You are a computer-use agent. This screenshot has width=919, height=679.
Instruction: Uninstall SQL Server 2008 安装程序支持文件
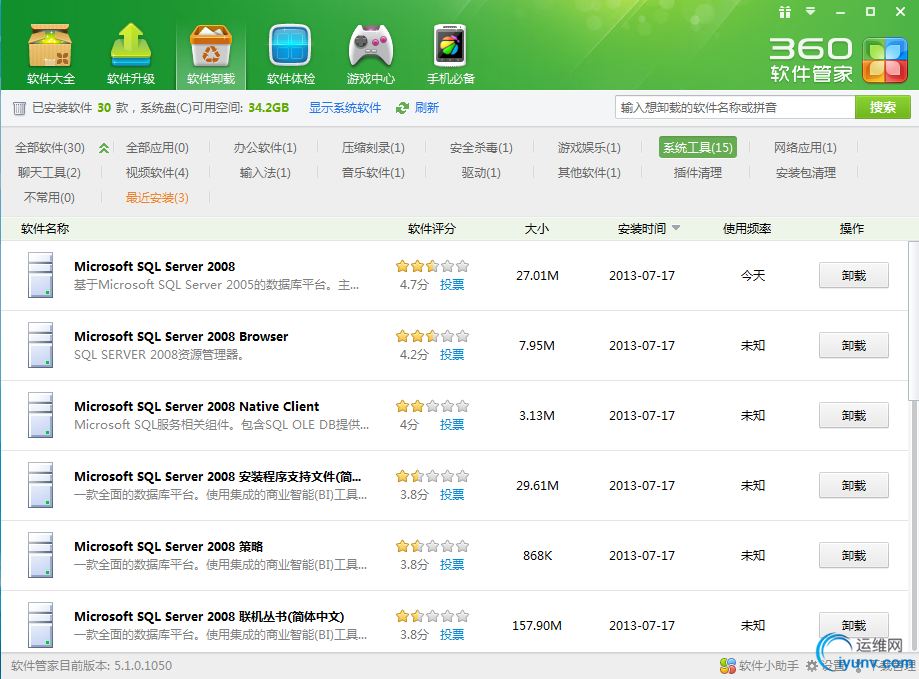(853, 485)
